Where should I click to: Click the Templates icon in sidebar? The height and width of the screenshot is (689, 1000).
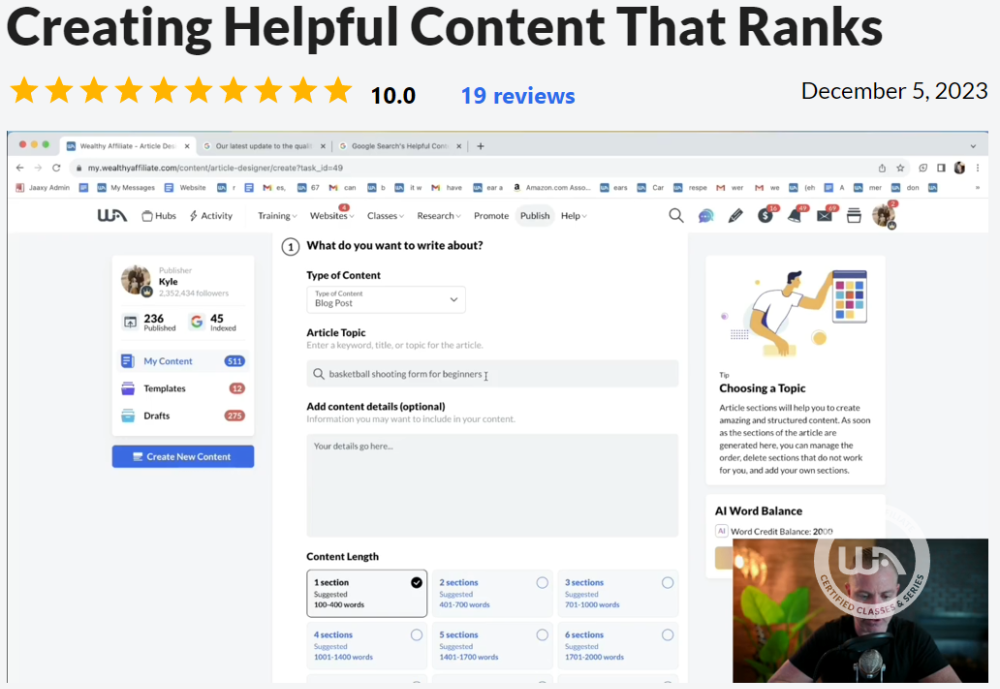128,389
